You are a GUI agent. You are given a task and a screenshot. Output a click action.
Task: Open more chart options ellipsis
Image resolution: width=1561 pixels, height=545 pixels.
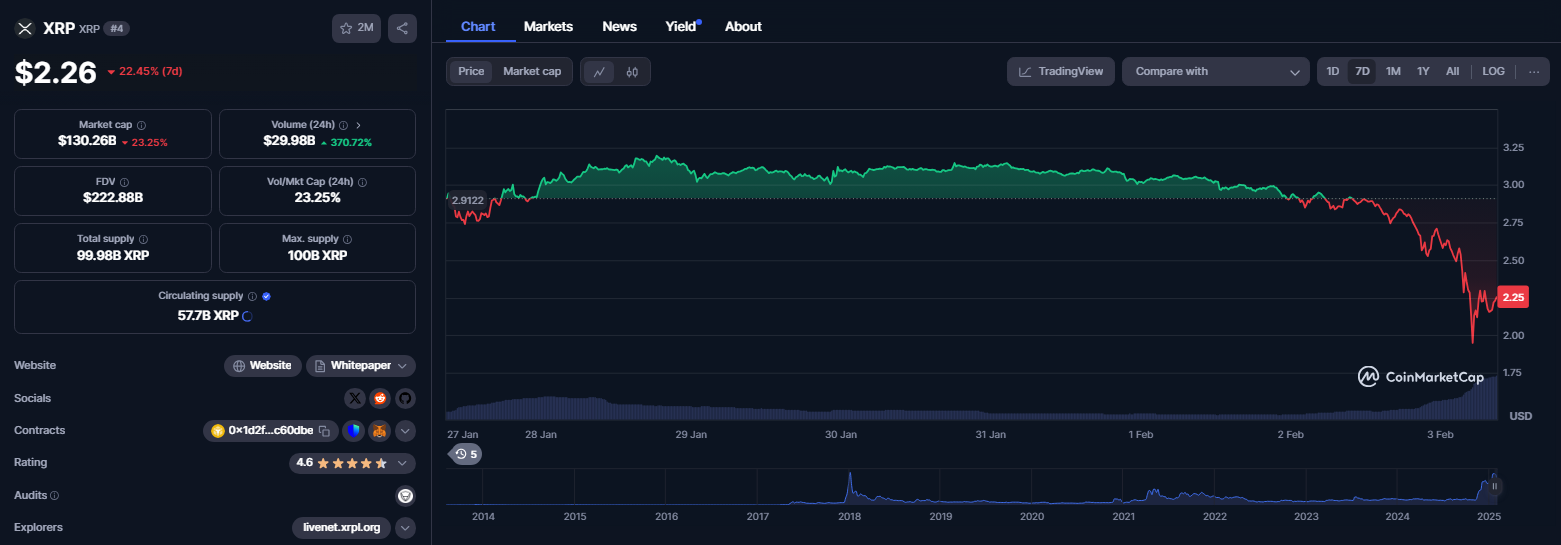coord(1533,71)
